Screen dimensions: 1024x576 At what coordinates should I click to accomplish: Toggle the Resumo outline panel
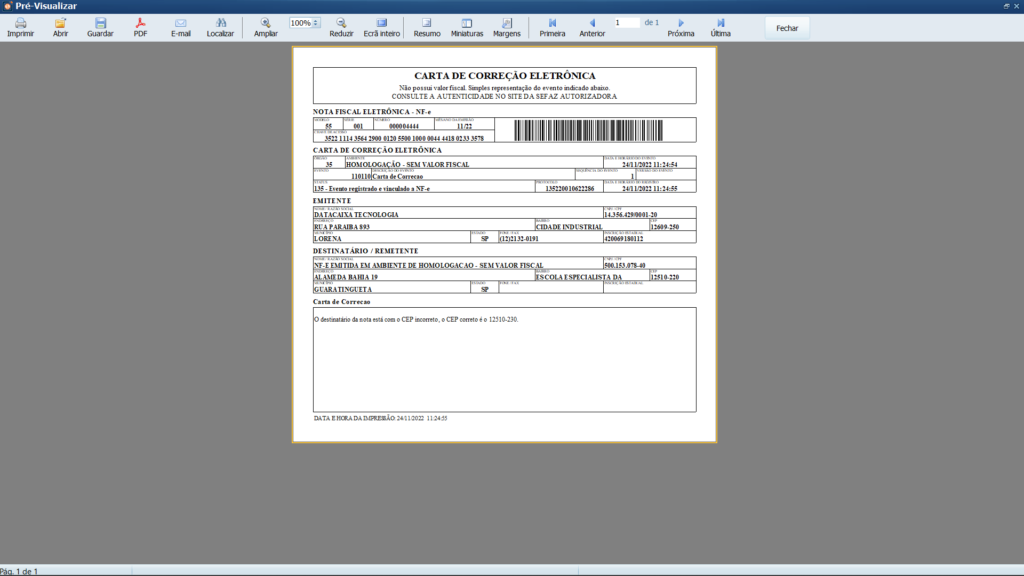427,27
